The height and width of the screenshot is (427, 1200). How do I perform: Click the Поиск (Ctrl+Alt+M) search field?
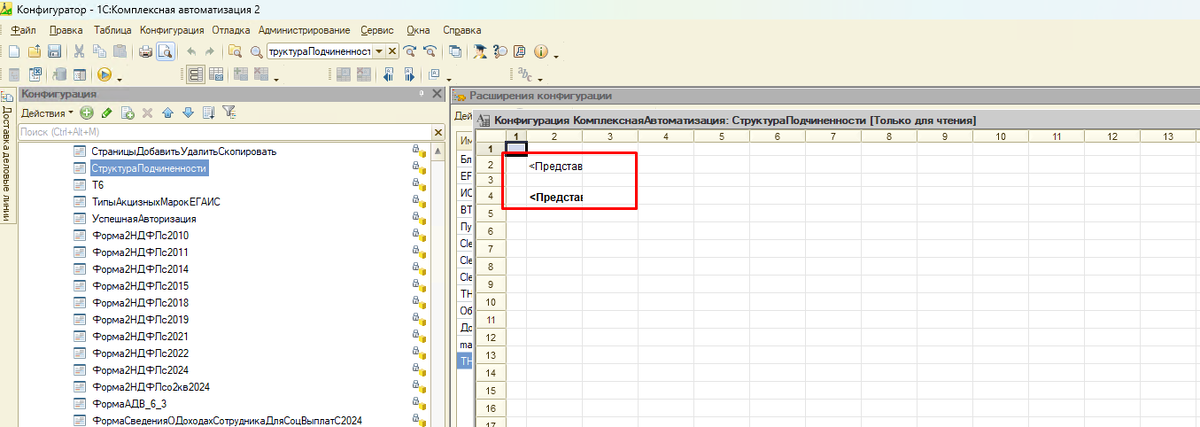click(x=224, y=131)
